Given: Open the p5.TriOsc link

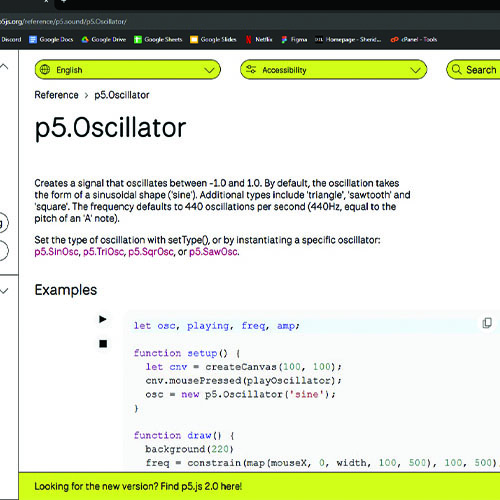Looking at the screenshot, I should pyautogui.click(x=103, y=252).
